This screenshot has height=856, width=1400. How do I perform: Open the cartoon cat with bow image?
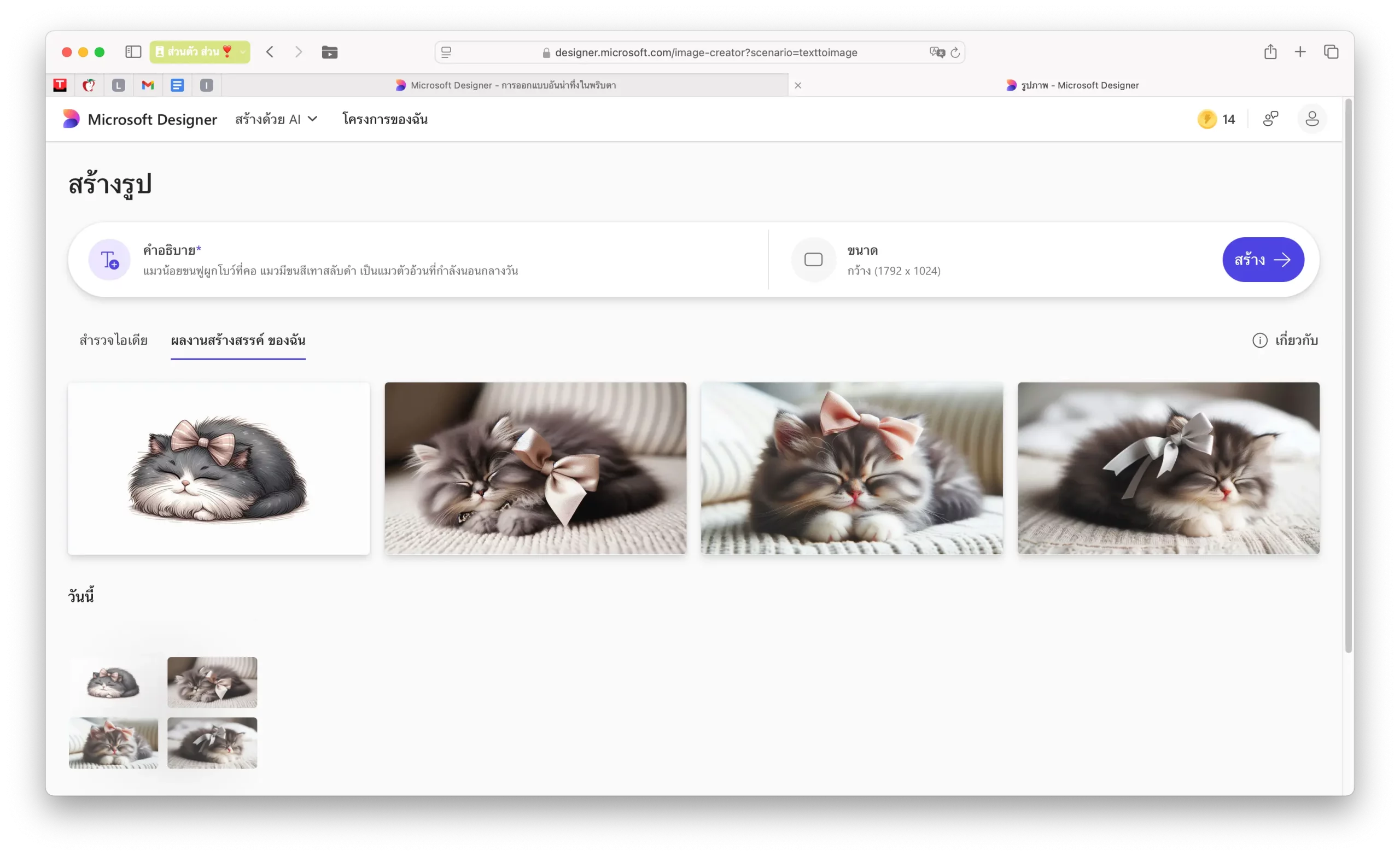click(x=219, y=468)
